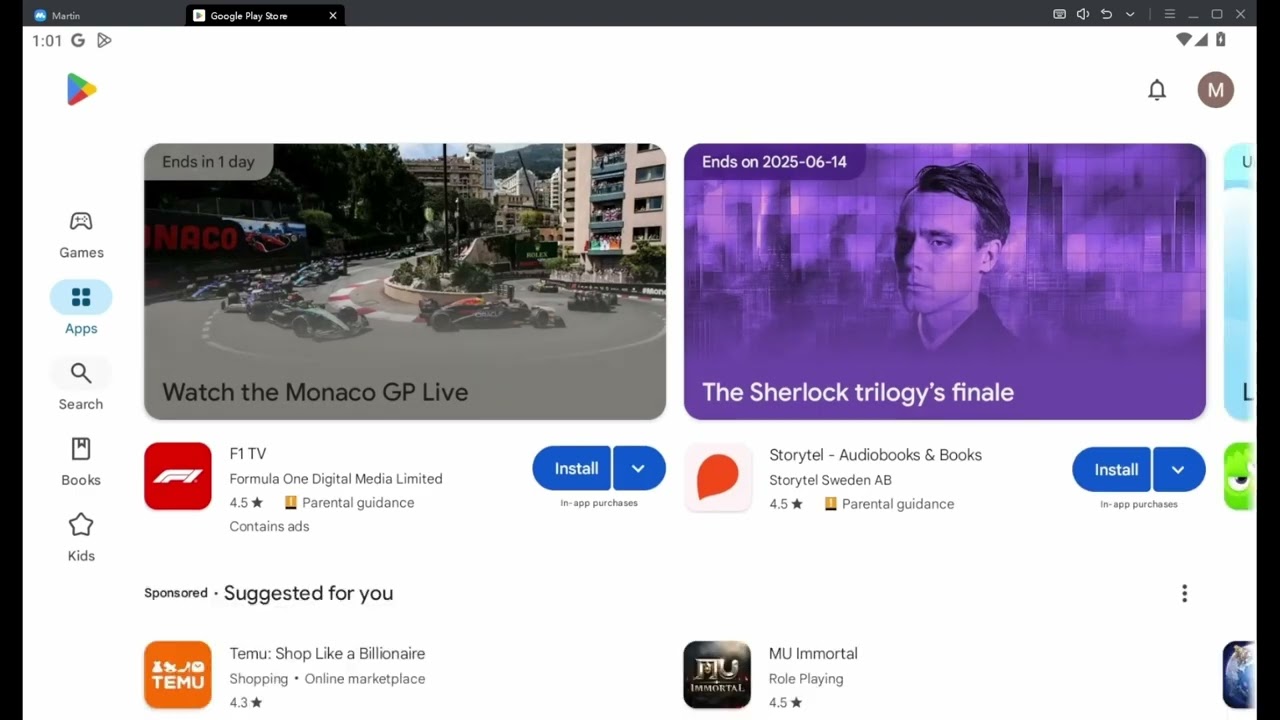Click the 1:01 clock in the status bar
The height and width of the screenshot is (720, 1280).
(x=47, y=41)
